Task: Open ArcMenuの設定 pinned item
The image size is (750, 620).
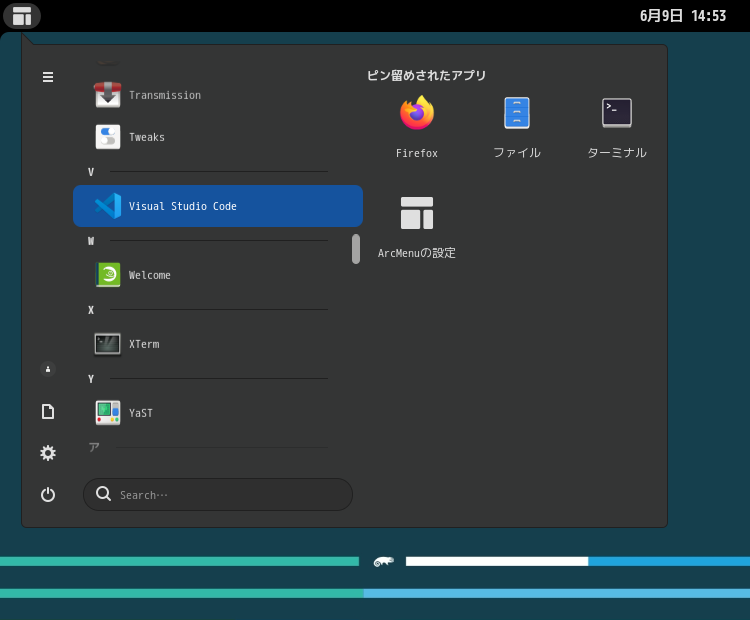Action: (x=417, y=227)
